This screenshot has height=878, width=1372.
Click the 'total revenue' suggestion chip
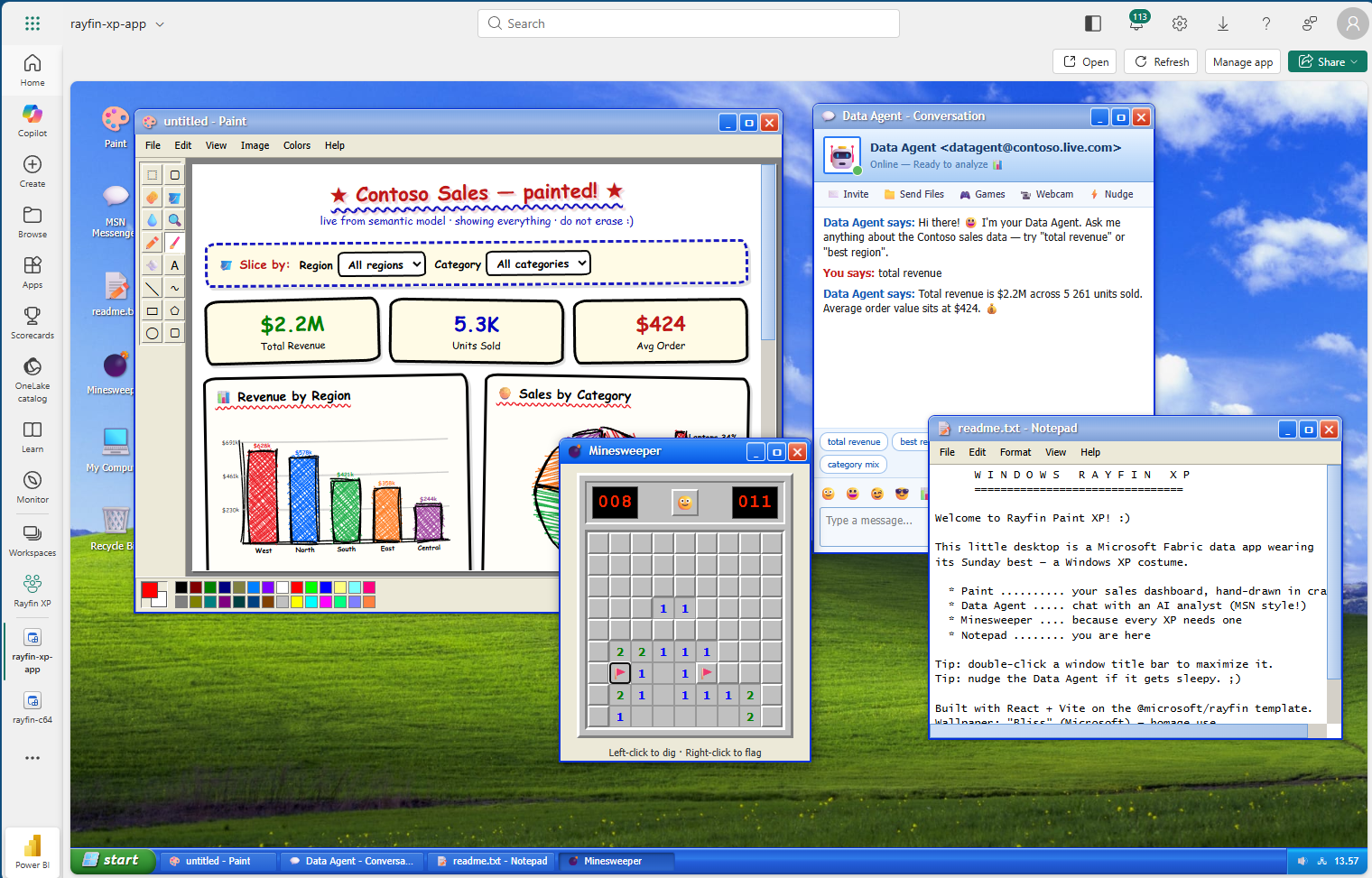853,441
